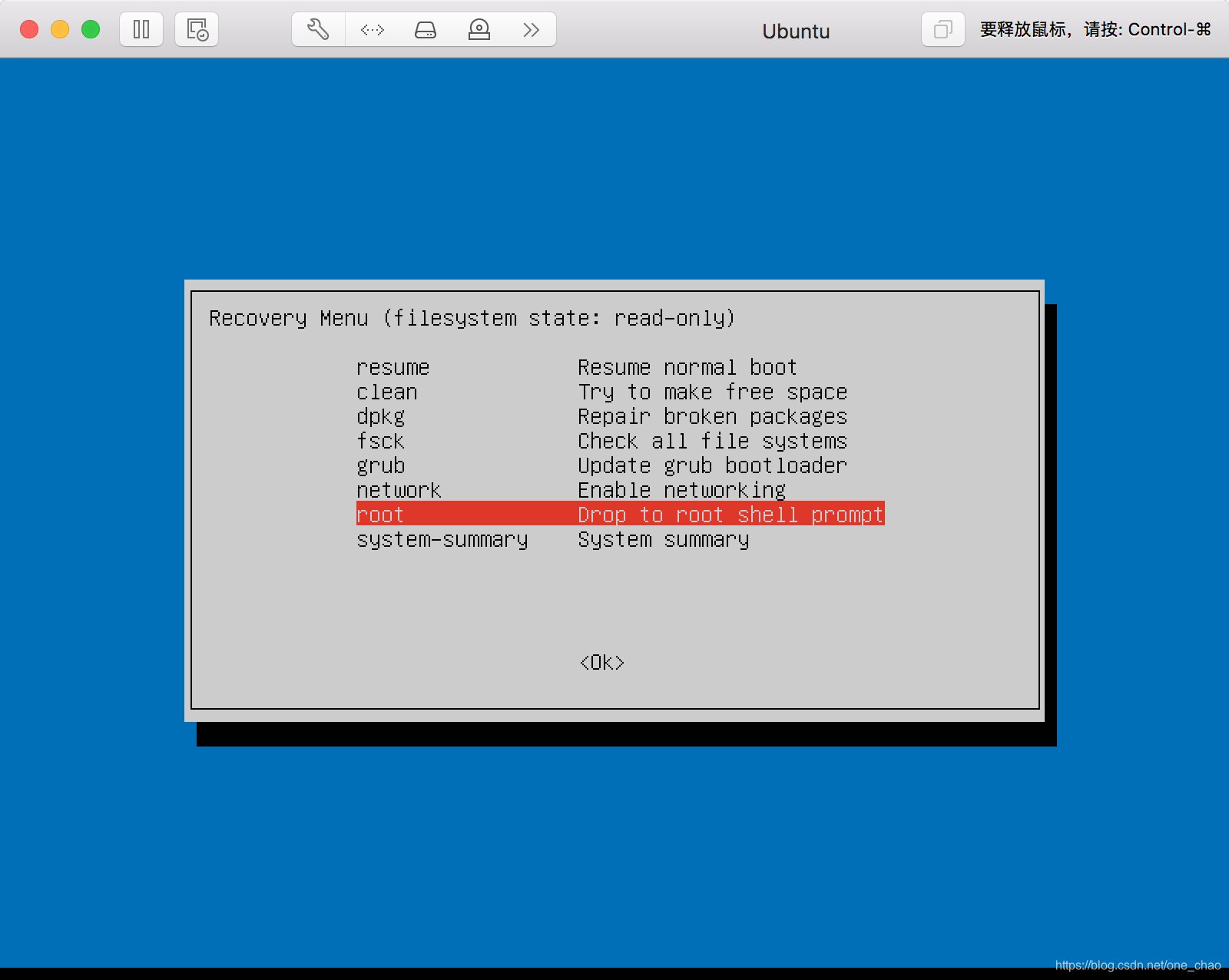Screen dimensions: 1229x980
Task: Click the <Ok> button
Action: click(602, 663)
